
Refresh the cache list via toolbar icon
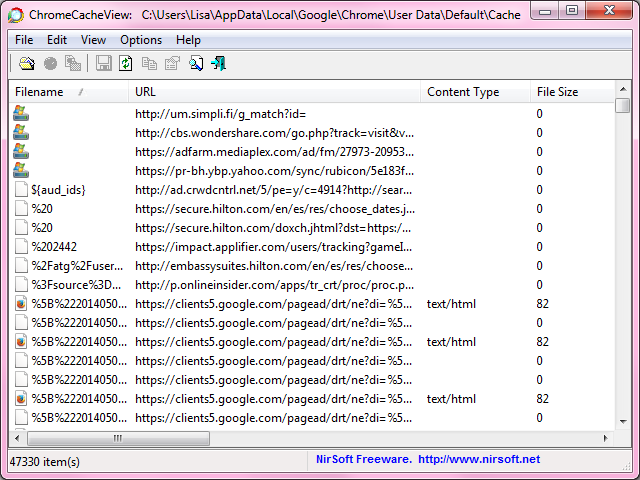point(126,64)
